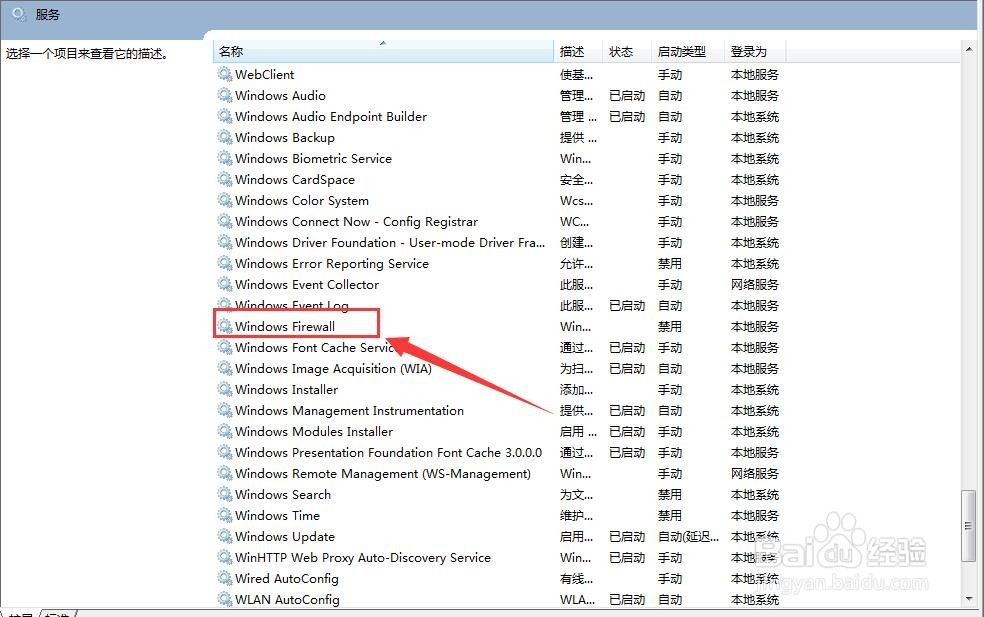Sort by the 启动类型 column header

(x=688, y=51)
